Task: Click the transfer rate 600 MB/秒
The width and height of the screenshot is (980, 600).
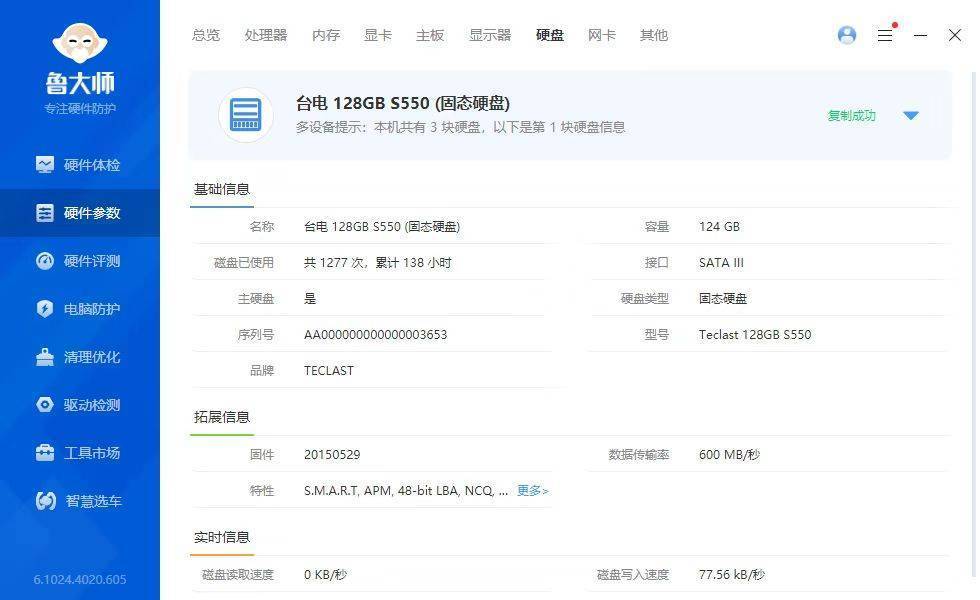Action: (729, 454)
